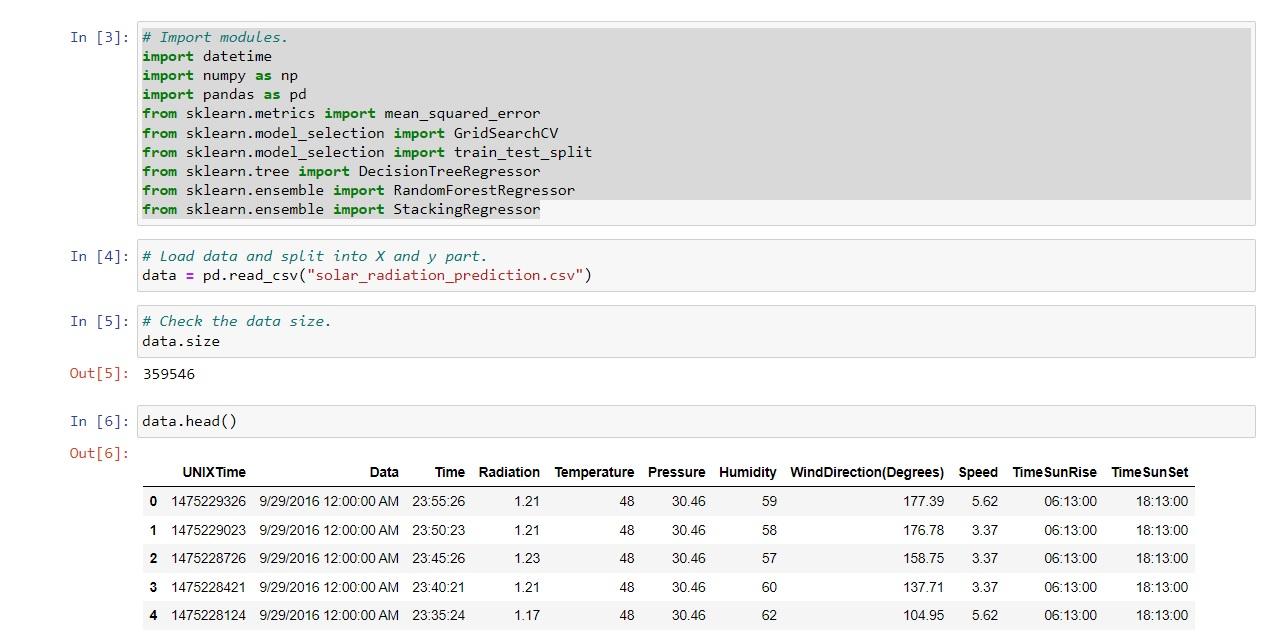Click the code line import GridSearchCV

click(x=350, y=133)
